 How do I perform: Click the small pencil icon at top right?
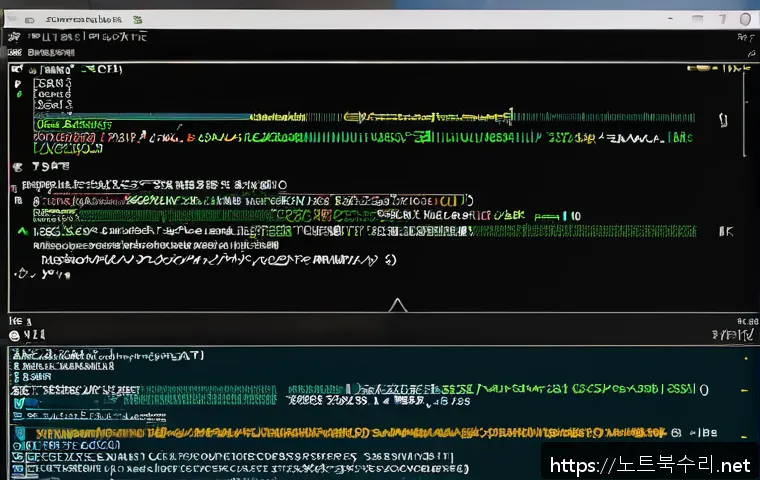751,53
